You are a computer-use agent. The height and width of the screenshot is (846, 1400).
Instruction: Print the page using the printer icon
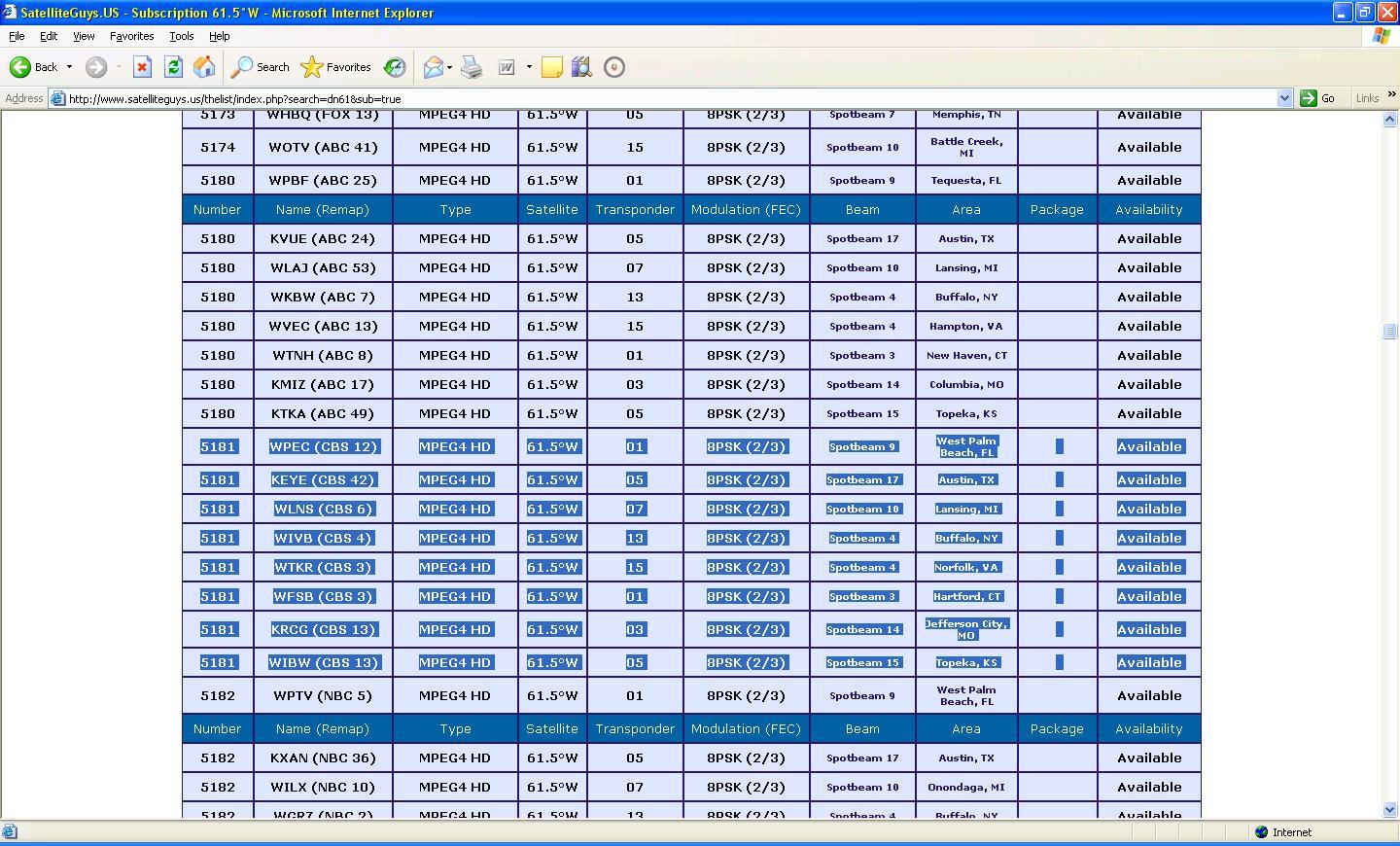coord(472,67)
